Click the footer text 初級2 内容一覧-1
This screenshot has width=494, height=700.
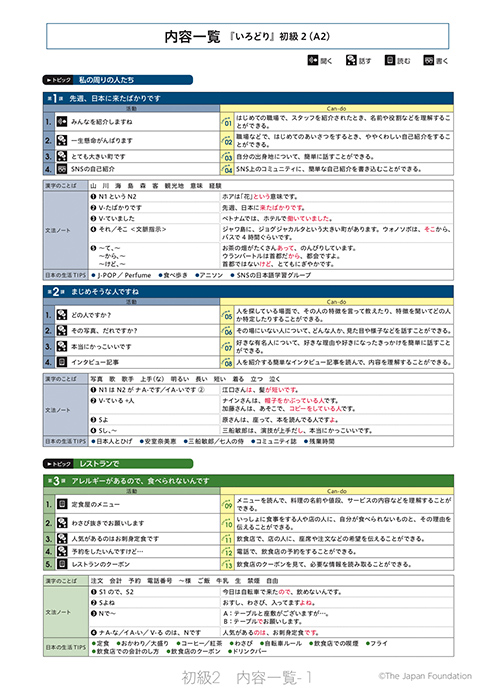(x=246, y=677)
